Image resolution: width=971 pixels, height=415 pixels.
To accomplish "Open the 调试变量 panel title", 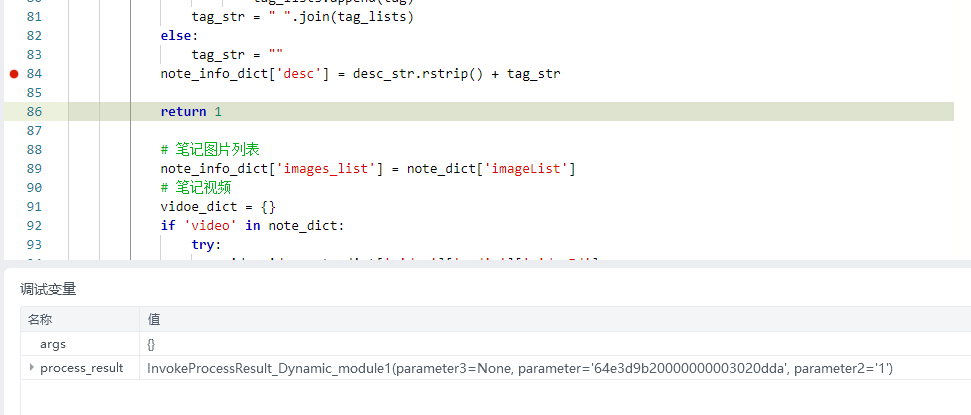I will tap(48, 289).
